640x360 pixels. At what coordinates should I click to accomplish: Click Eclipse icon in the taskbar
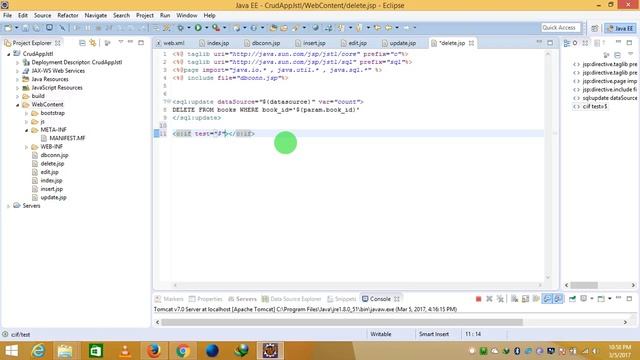270,351
